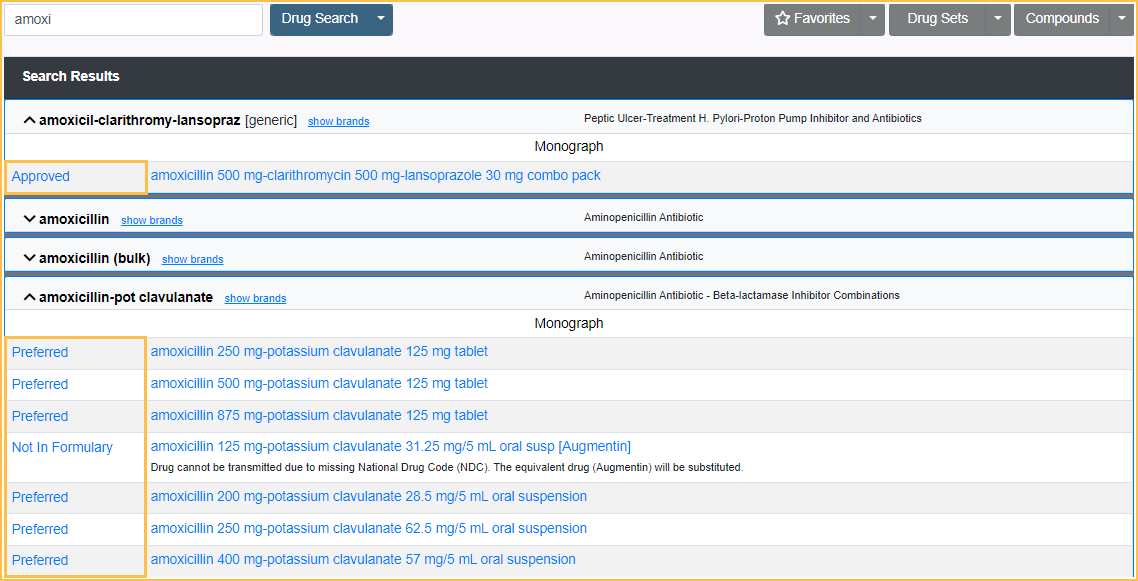This screenshot has height=581, width=1138.
Task: Select the clarithromycin-lansoprazole combo pack
Action: (375, 175)
